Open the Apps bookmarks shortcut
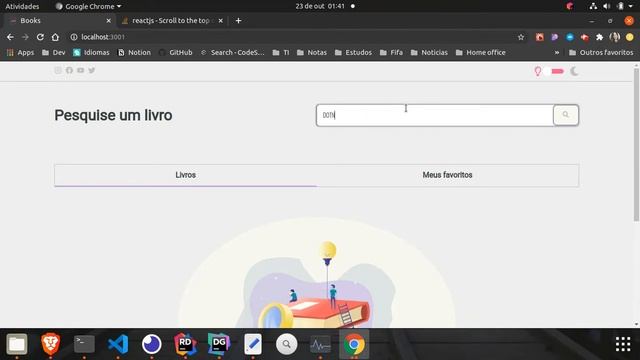Image resolution: width=640 pixels, height=360 pixels. [20, 53]
